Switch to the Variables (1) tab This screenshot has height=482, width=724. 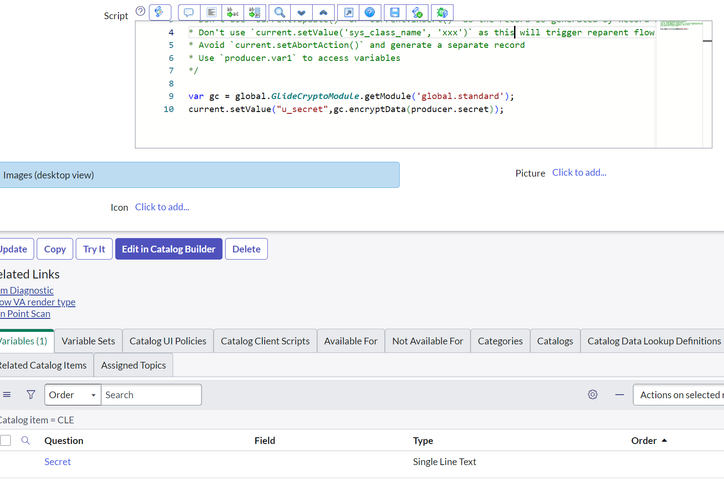25,341
